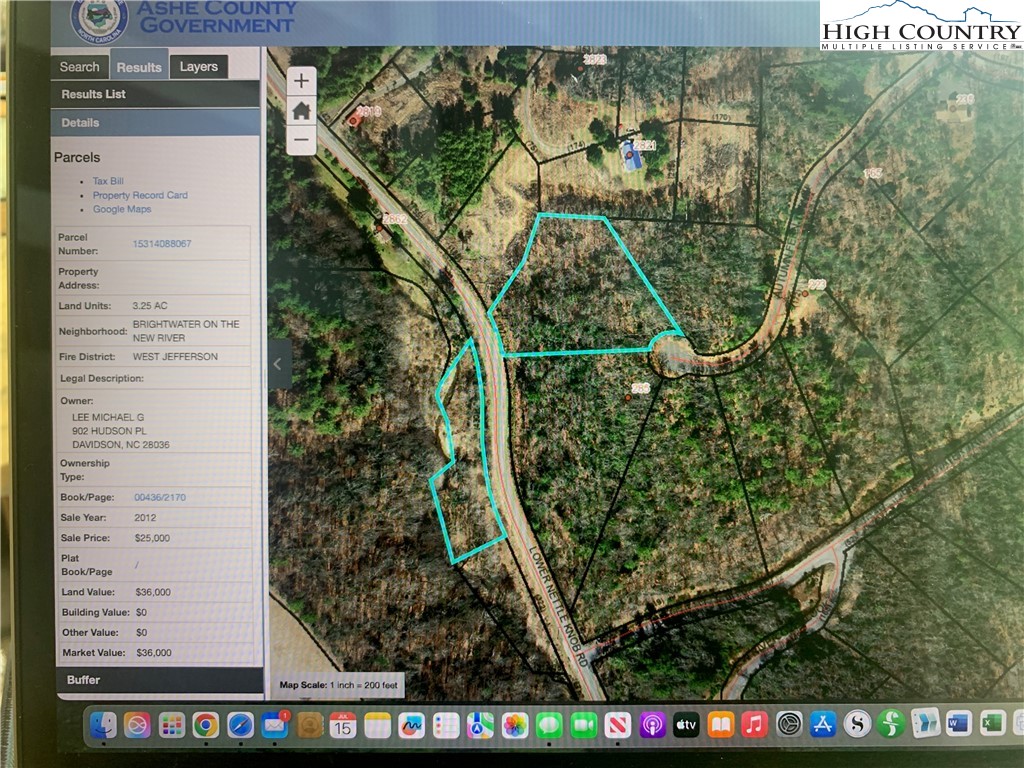Screen dimensions: 1024x768
Task: Click the map zoom in plus button
Action: 301,82
